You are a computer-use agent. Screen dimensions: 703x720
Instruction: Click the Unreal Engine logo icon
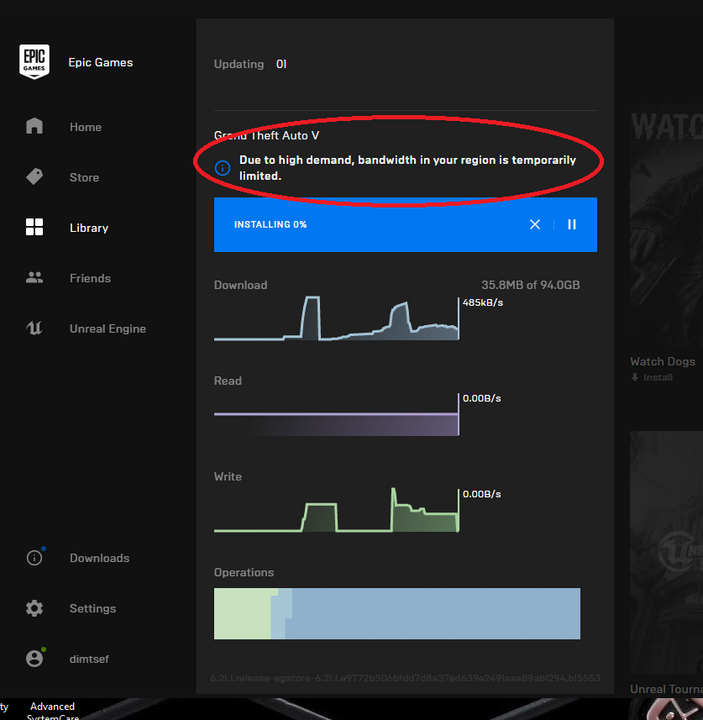click(34, 328)
